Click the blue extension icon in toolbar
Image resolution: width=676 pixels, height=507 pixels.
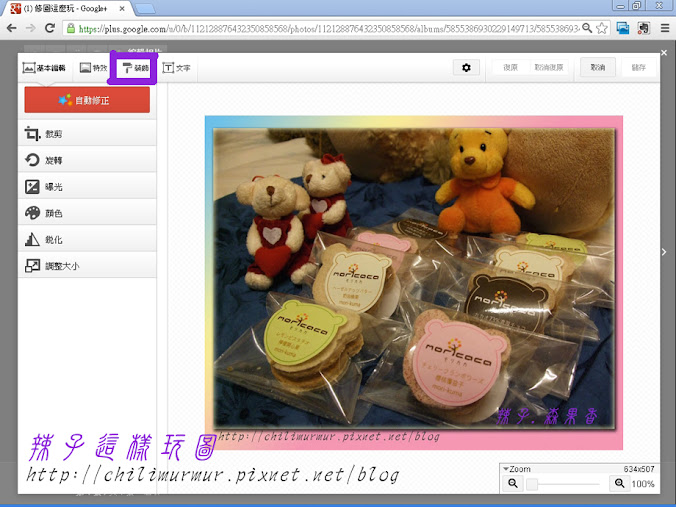tap(623, 28)
